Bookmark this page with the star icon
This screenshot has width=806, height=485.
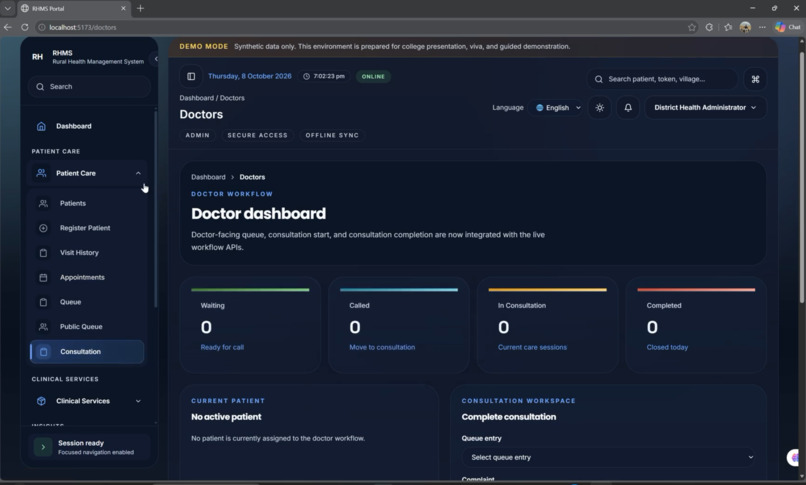coord(692,27)
